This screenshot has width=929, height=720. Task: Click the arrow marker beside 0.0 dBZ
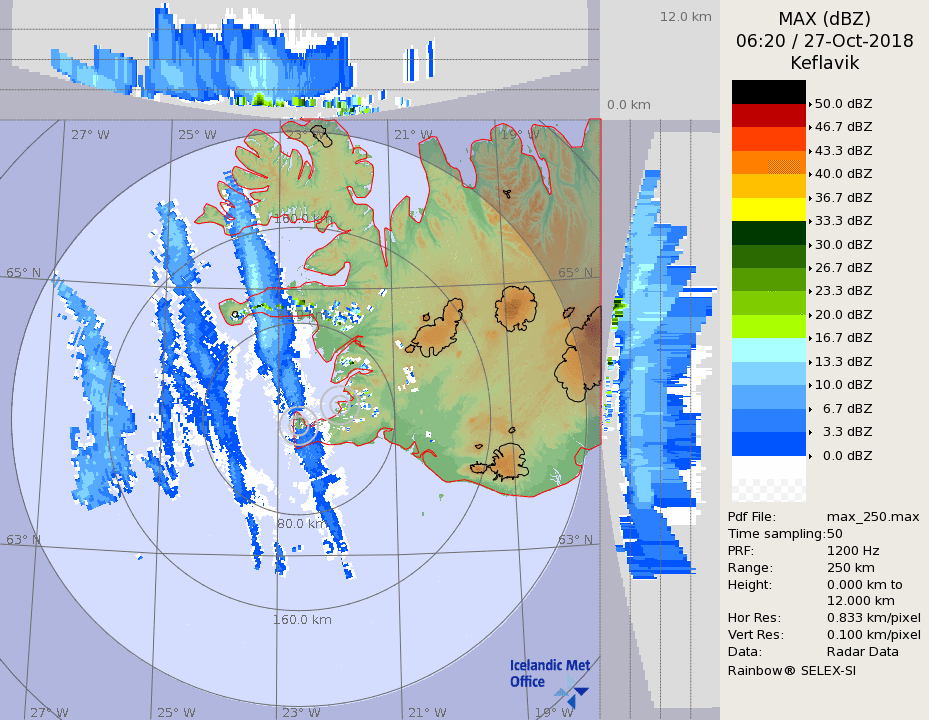click(x=810, y=455)
